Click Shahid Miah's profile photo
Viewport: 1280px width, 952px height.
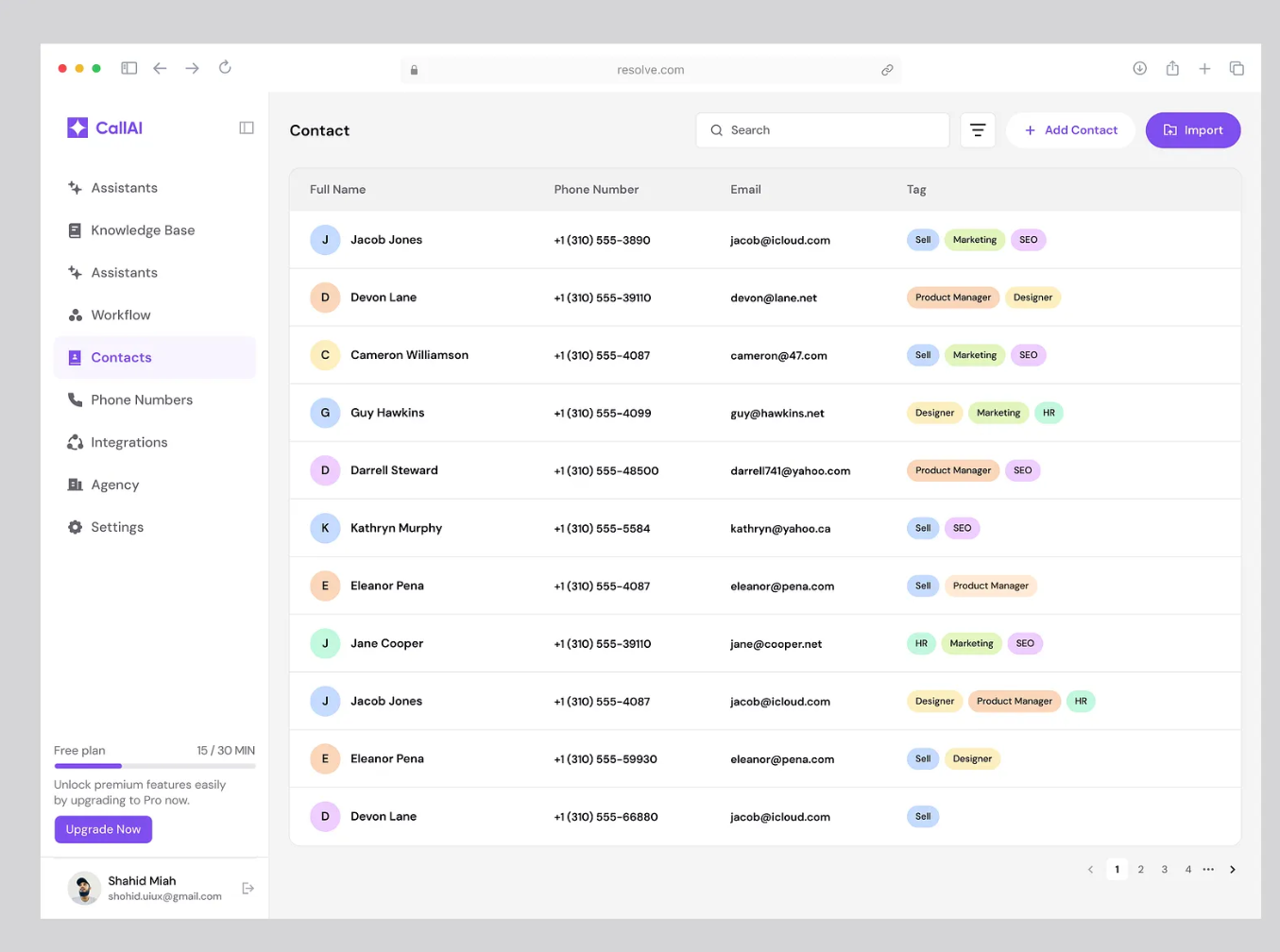[x=84, y=888]
